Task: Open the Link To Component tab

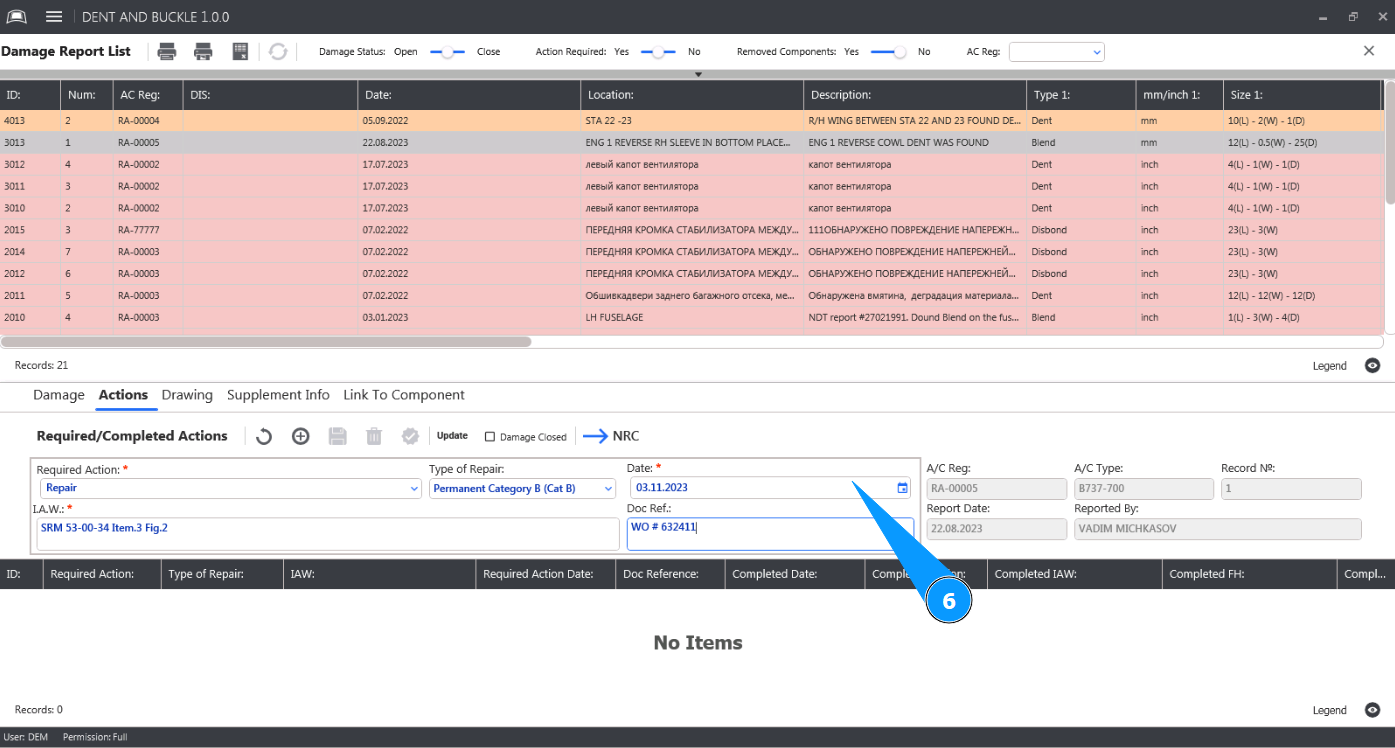Action: pyautogui.click(x=404, y=395)
